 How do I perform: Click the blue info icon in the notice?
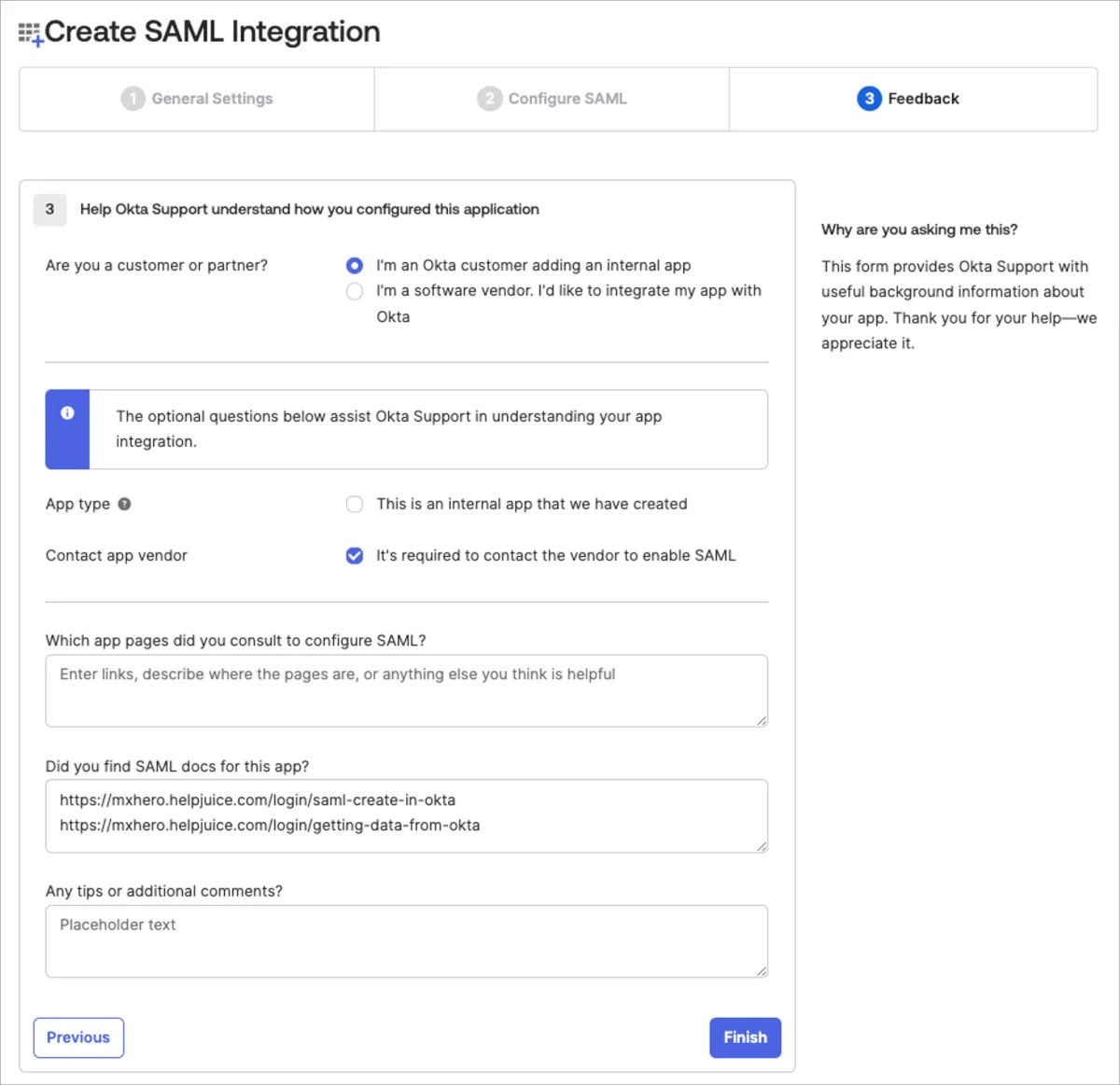(x=67, y=413)
